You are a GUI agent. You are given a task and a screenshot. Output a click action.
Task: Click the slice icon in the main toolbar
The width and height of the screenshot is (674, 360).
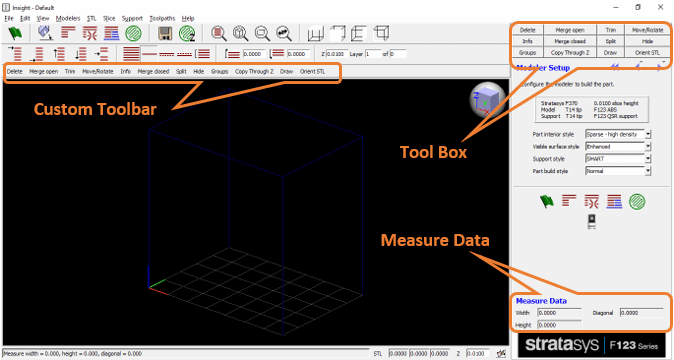(68, 33)
